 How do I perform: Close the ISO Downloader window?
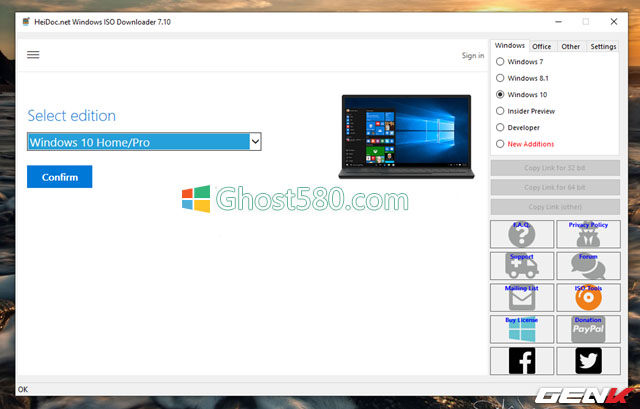(x=613, y=22)
